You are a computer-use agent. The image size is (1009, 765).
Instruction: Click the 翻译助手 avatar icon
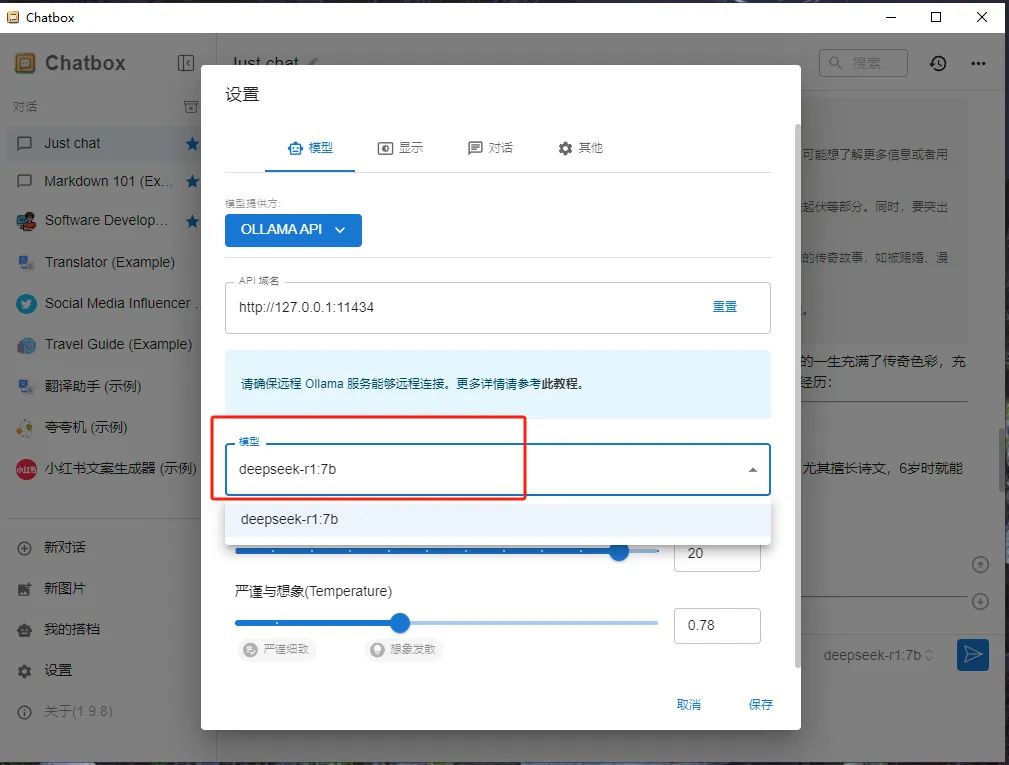tap(26, 386)
